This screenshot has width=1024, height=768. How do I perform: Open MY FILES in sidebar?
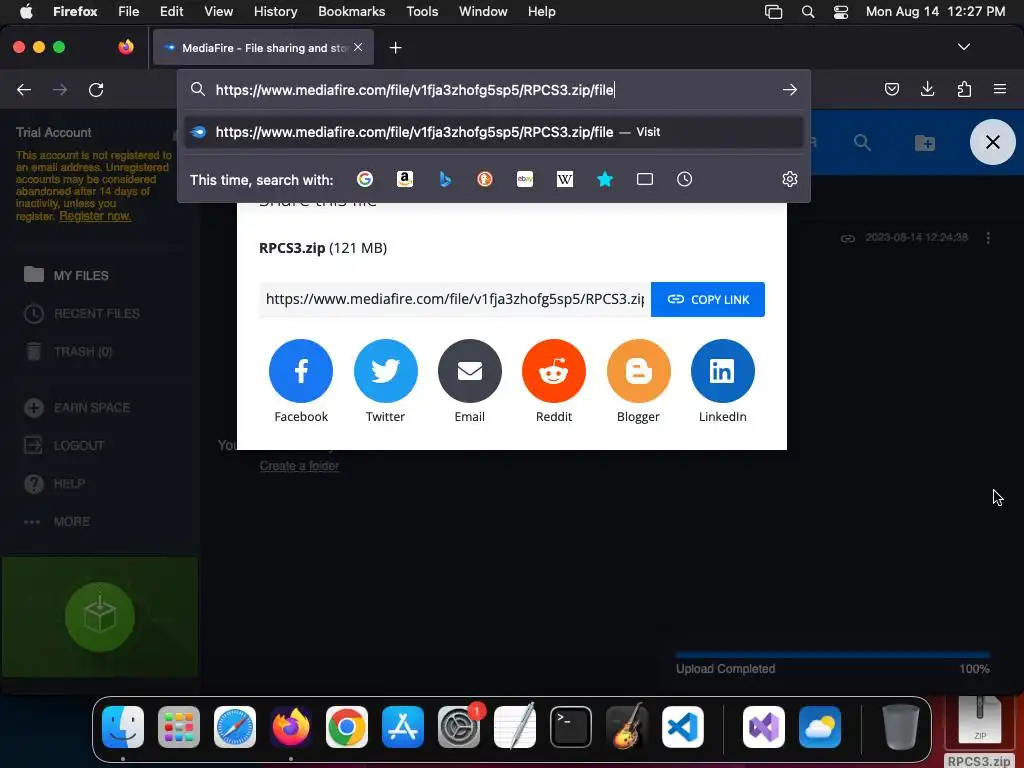tap(81, 276)
